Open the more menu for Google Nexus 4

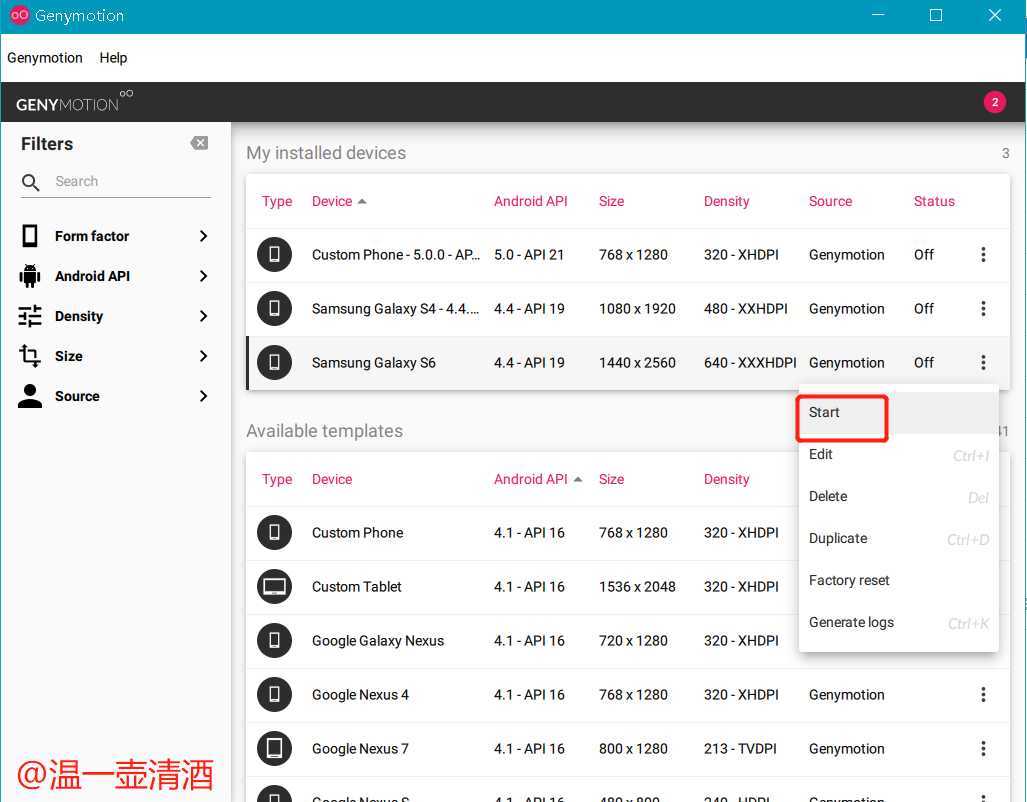(x=983, y=695)
